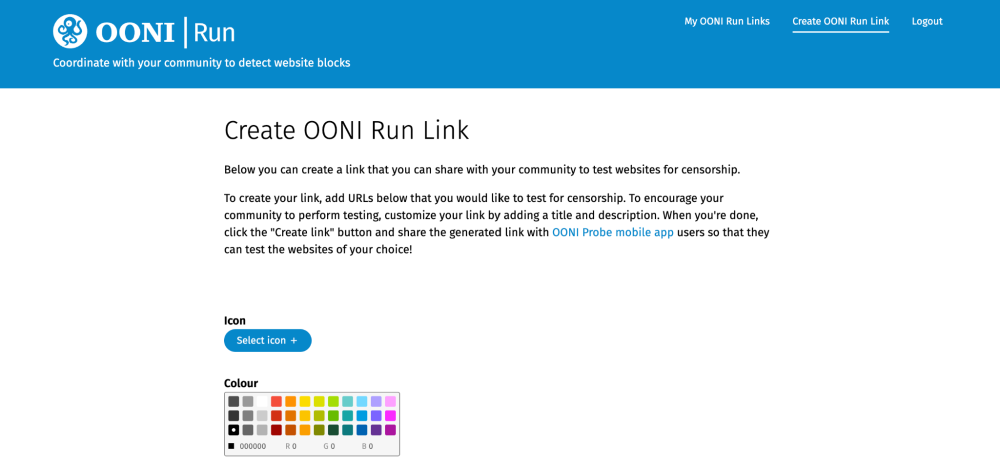
Task: Click the OONI octopus logo icon
Action: [x=70, y=32]
